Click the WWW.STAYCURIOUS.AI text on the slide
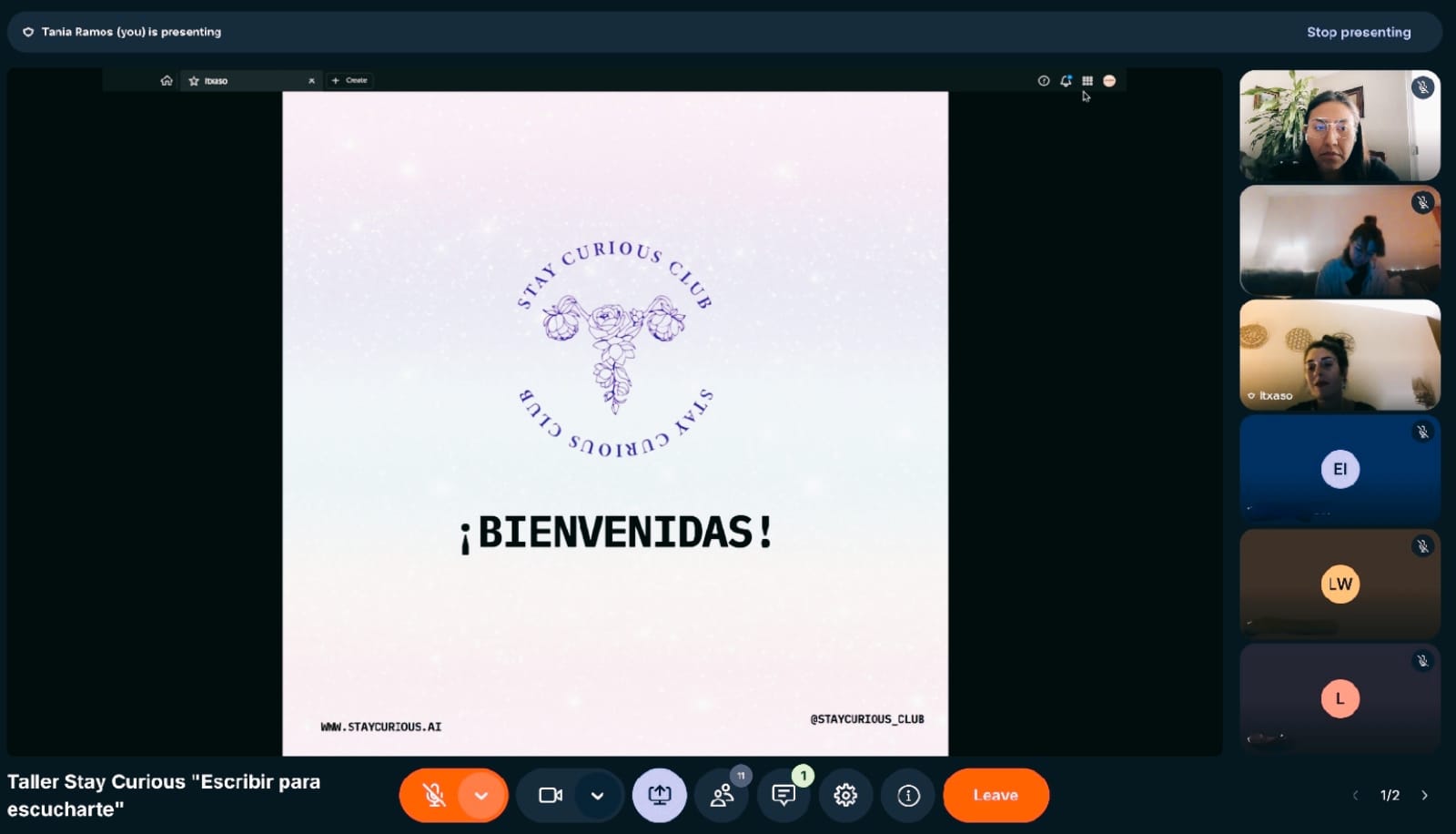Viewport: 1456px width, 834px height. [x=380, y=727]
